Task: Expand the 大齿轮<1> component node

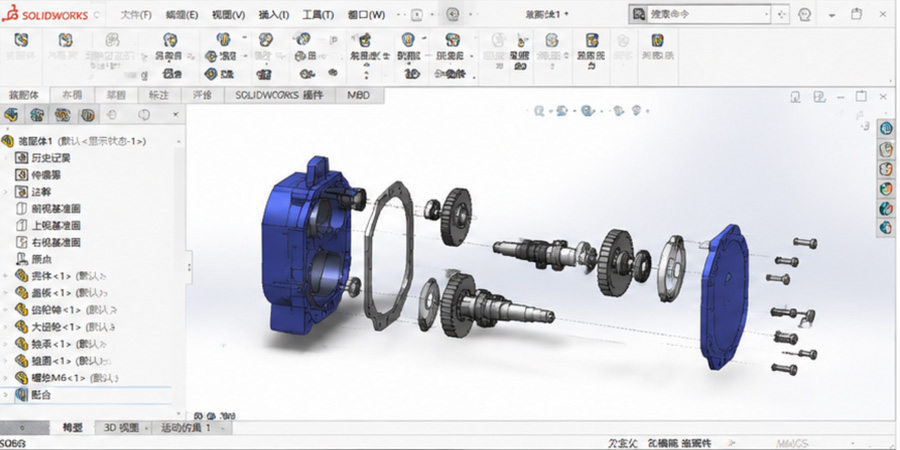Action: tap(5, 327)
